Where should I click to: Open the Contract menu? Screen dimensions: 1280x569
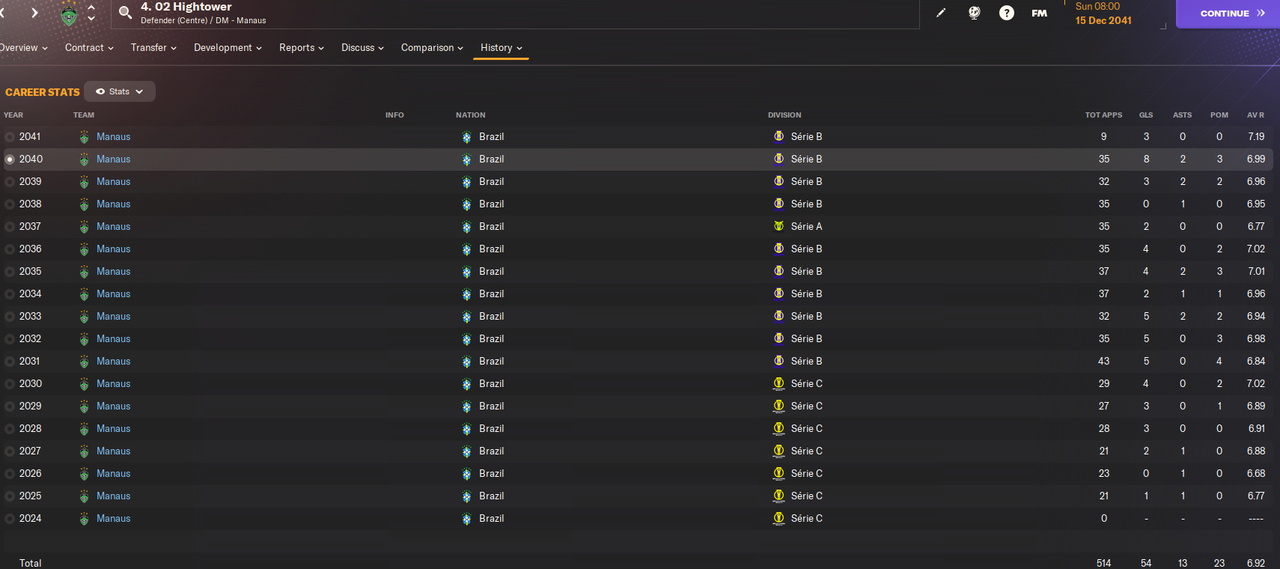(x=89, y=47)
